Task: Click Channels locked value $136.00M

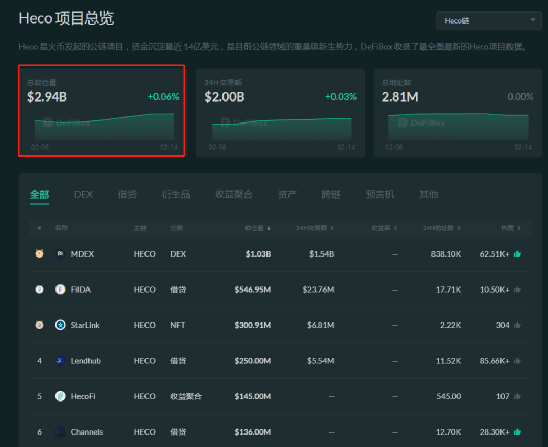Action: [253, 432]
